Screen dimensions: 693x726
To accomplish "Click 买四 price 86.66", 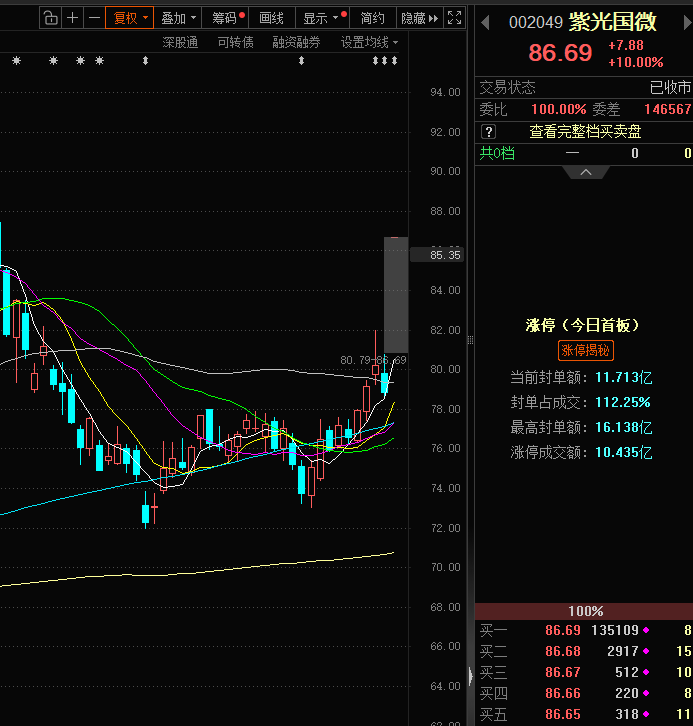I will (563, 693).
